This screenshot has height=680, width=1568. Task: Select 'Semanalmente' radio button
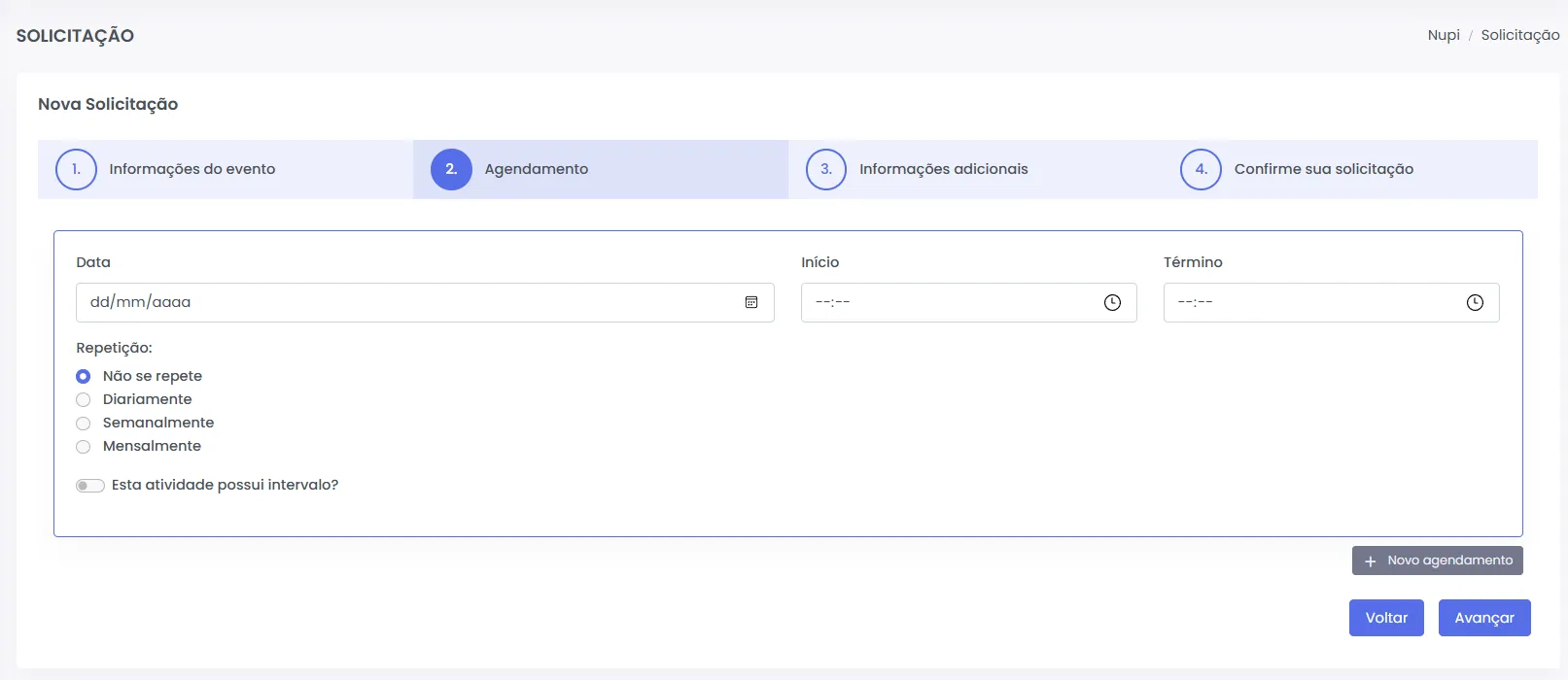click(84, 423)
